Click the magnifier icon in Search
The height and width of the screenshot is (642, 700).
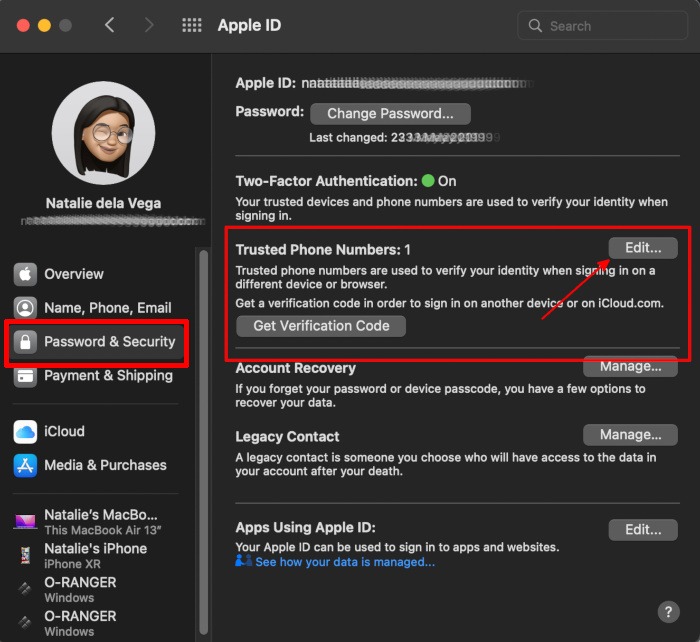535,25
